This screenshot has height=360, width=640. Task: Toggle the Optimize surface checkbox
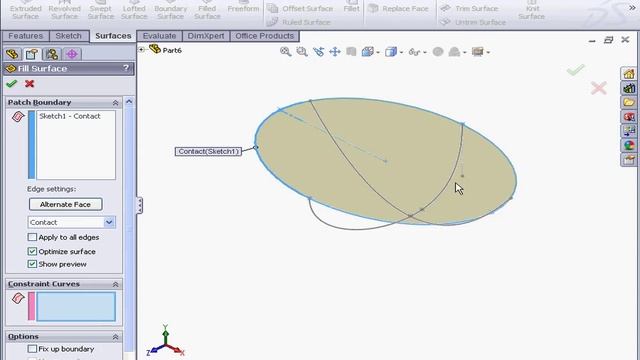[x=32, y=251]
